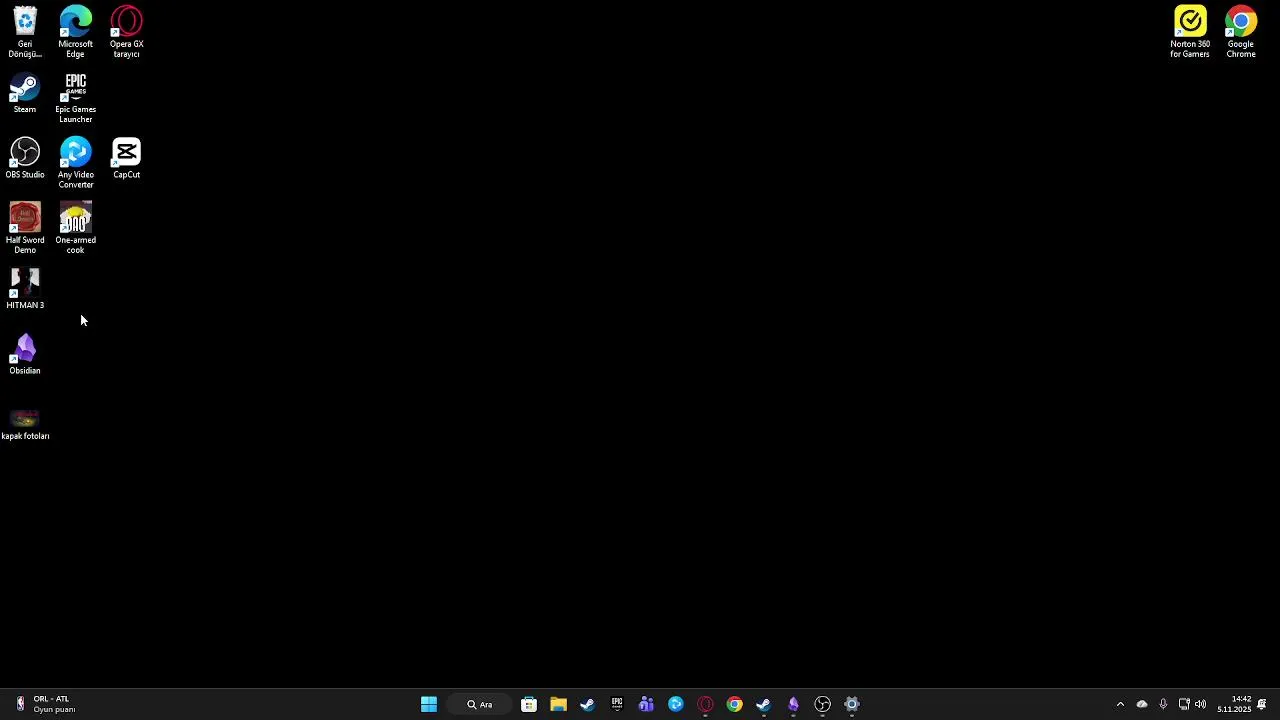The height and width of the screenshot is (720, 1280).
Task: Open the clock showing 14:42
Action: click(x=1234, y=704)
